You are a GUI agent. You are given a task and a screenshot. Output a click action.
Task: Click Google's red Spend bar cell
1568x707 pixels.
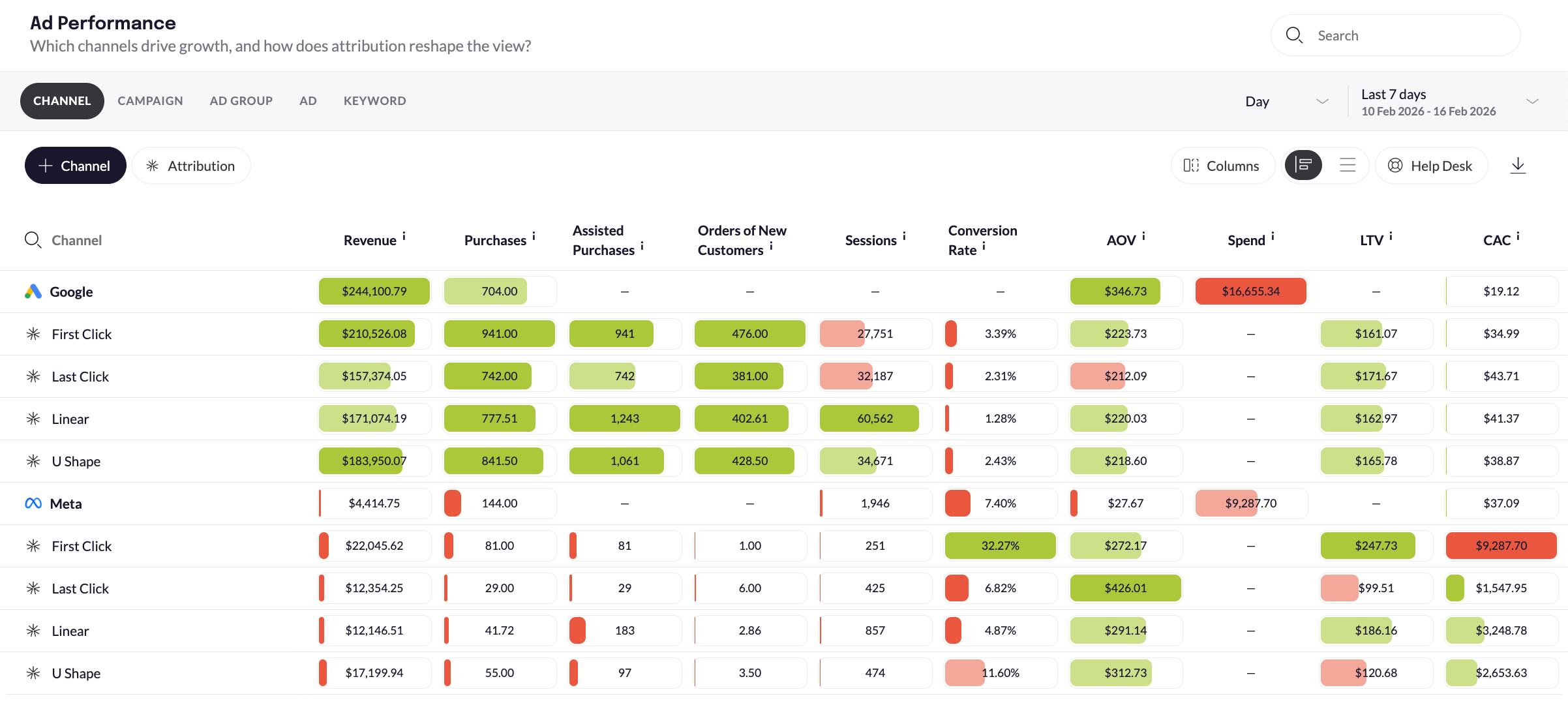[x=1250, y=292]
